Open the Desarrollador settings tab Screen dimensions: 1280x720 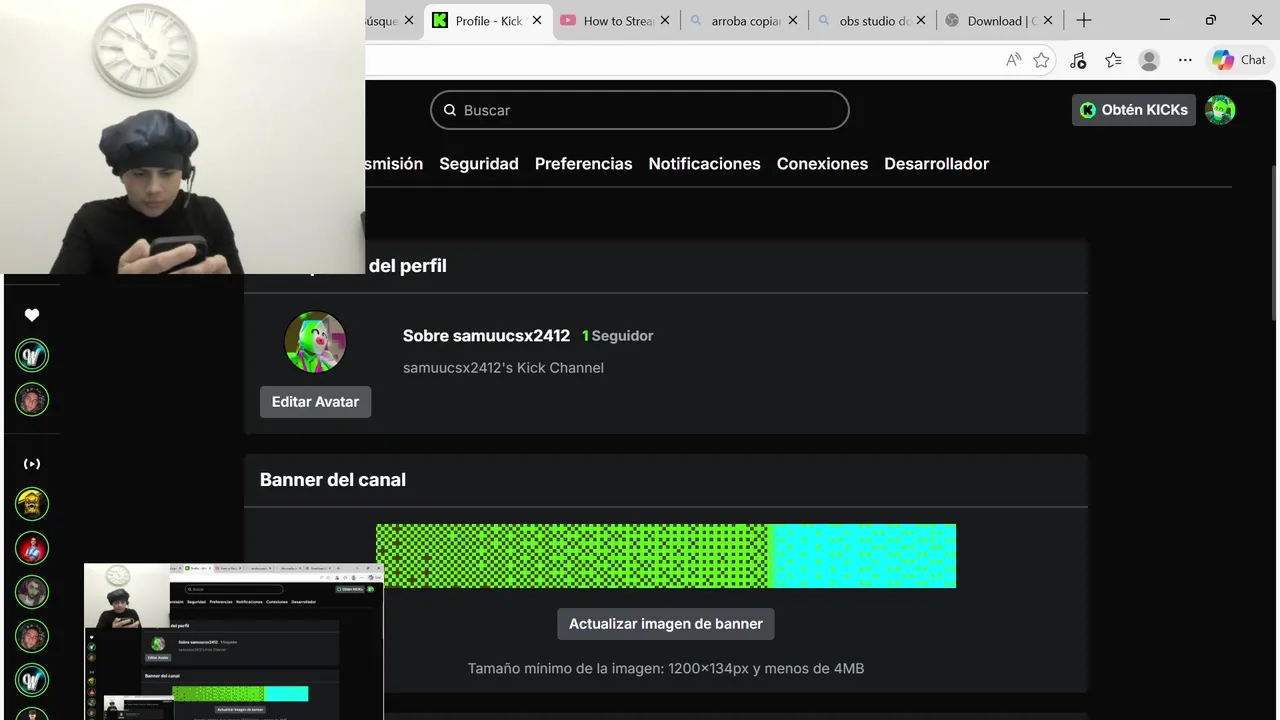(x=936, y=164)
